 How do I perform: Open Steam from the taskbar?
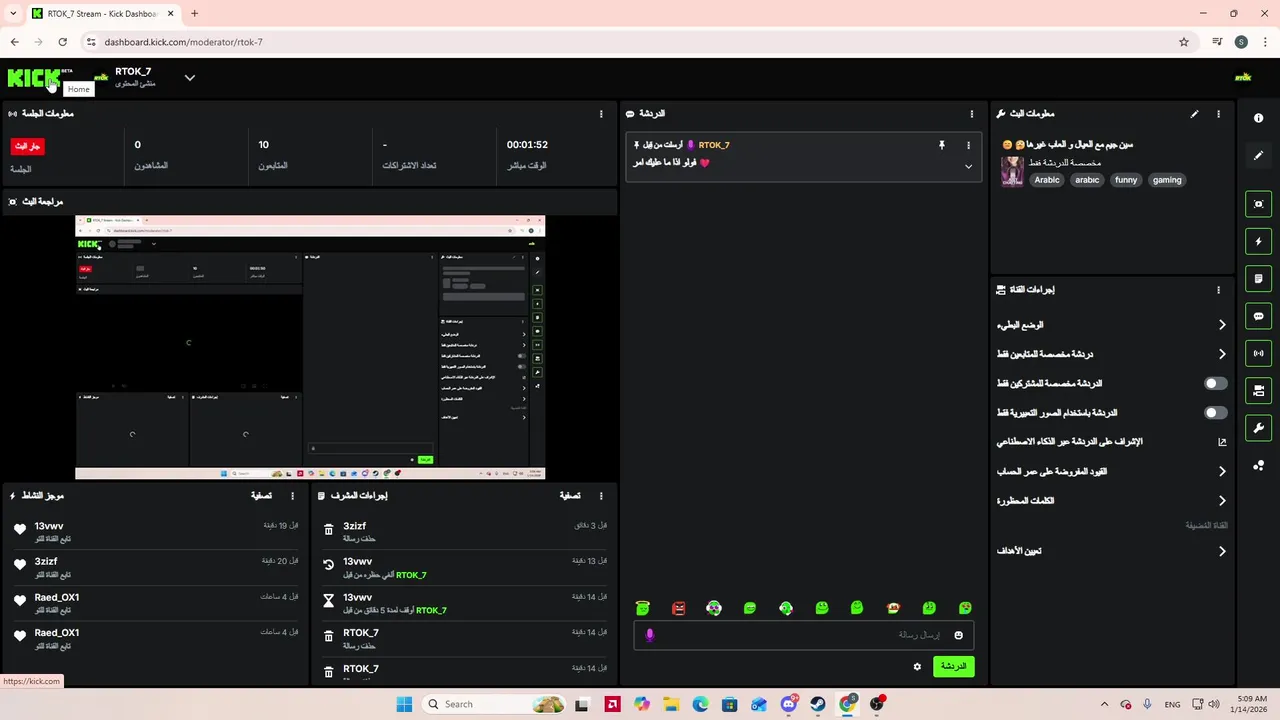817,704
